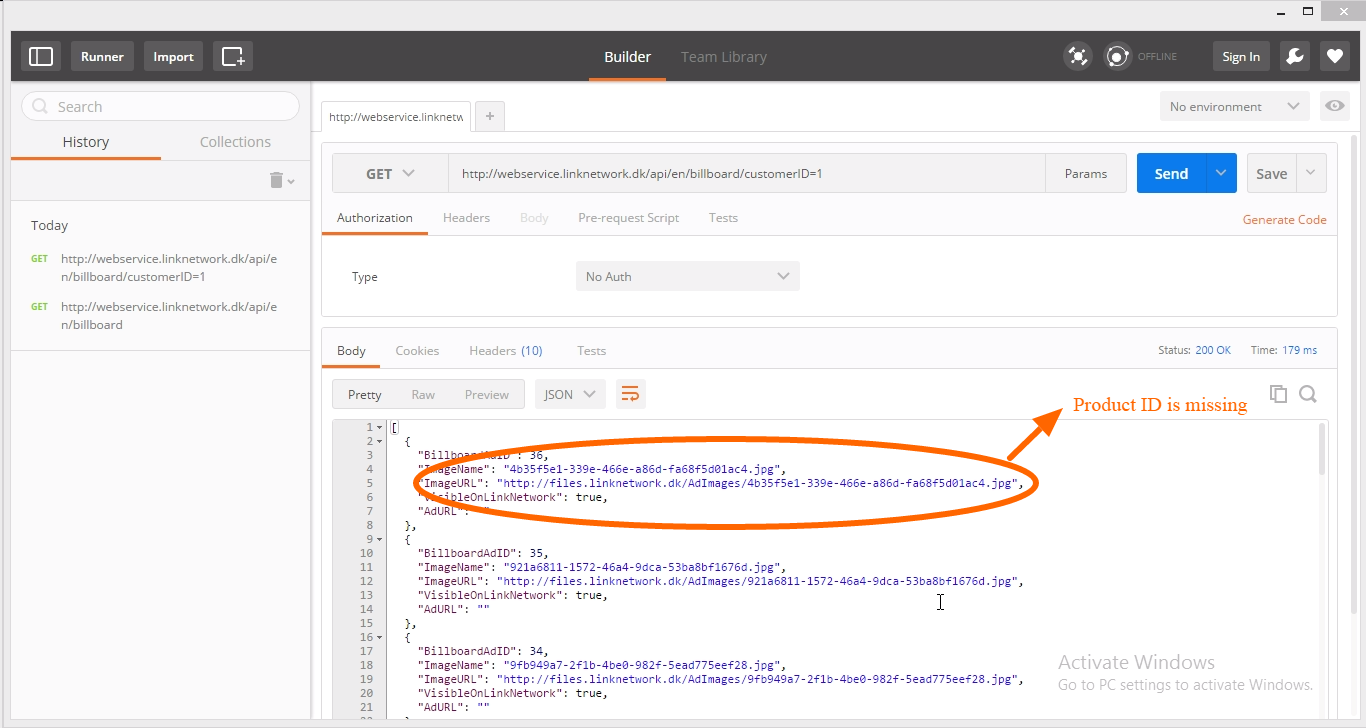Open the response Tests tab
The image size is (1366, 728).
tap(591, 350)
